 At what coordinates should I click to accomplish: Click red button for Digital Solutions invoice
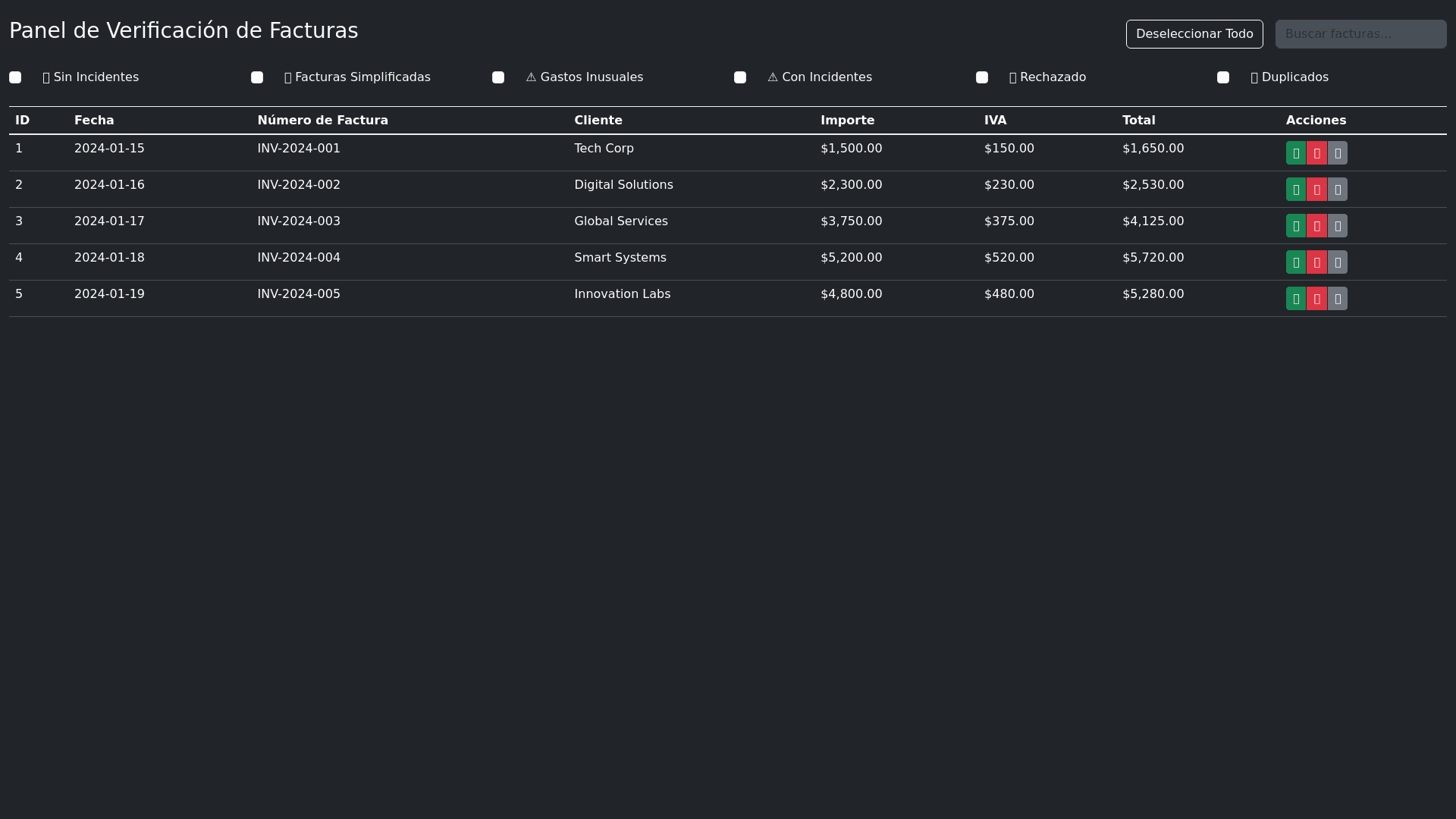[1316, 190]
